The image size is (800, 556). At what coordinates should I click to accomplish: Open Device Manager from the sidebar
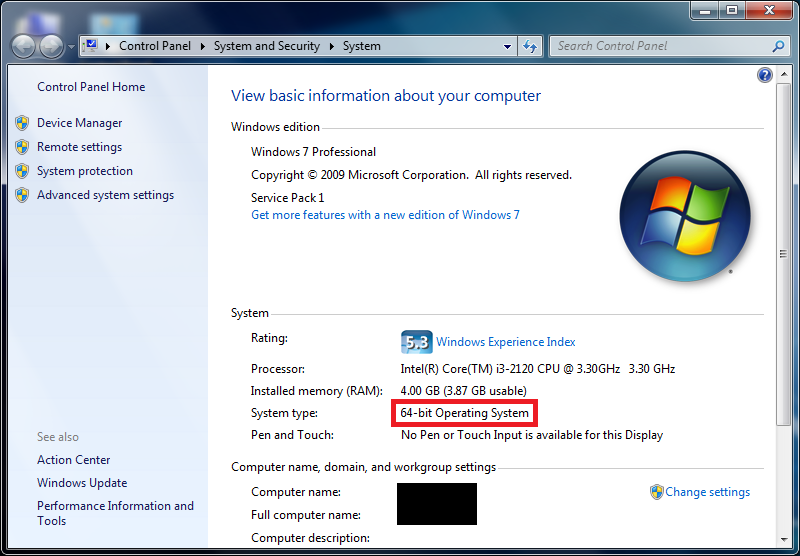click(80, 123)
